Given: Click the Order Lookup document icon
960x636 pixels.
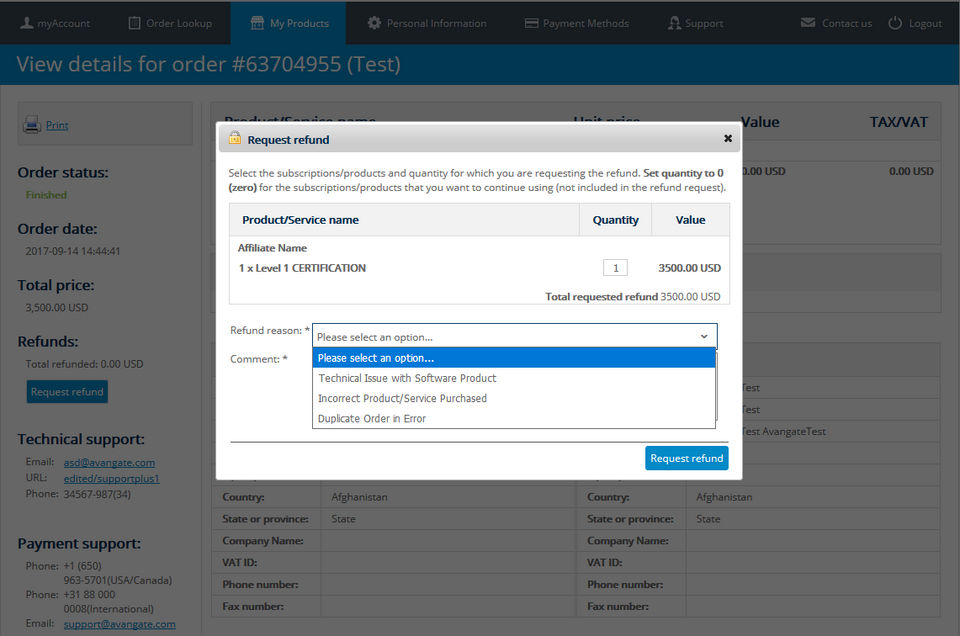Looking at the screenshot, I should click(135, 23).
